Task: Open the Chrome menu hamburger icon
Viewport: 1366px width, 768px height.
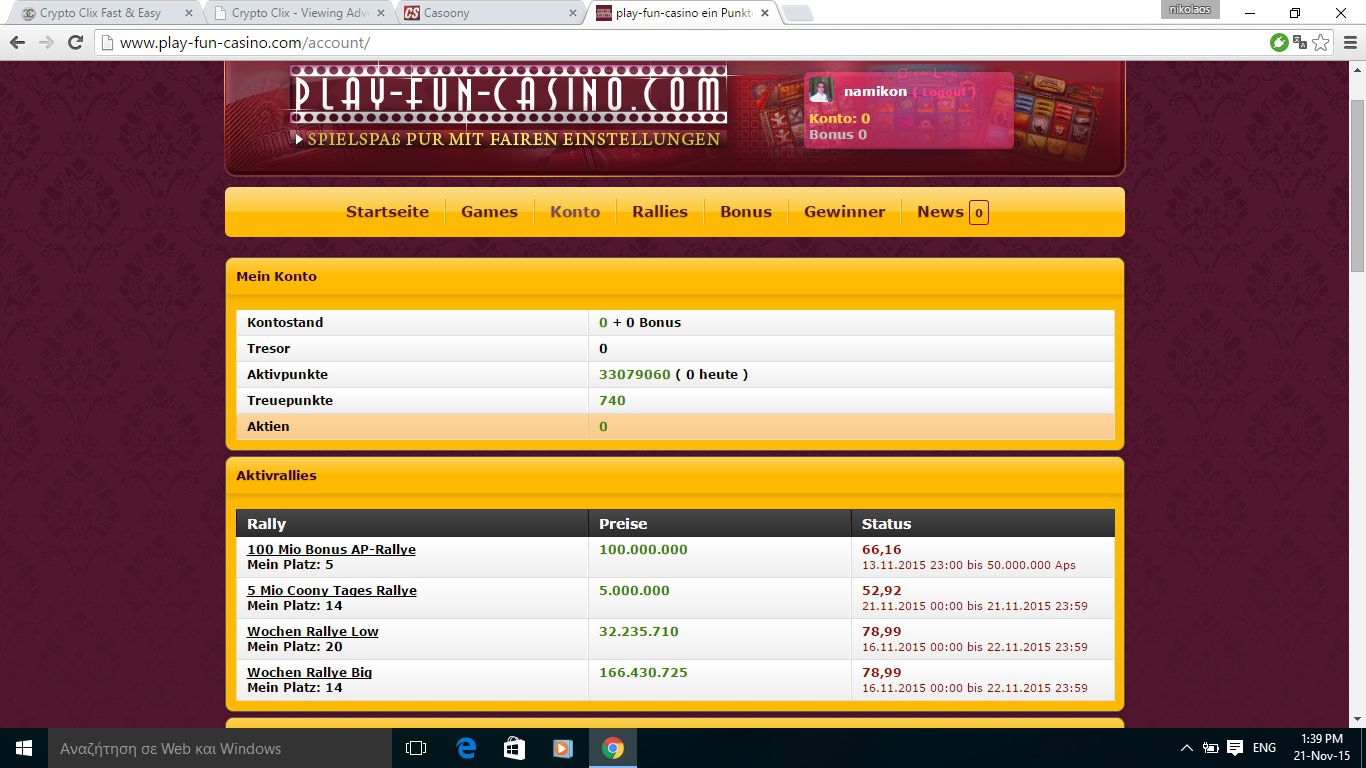Action: [1349, 42]
